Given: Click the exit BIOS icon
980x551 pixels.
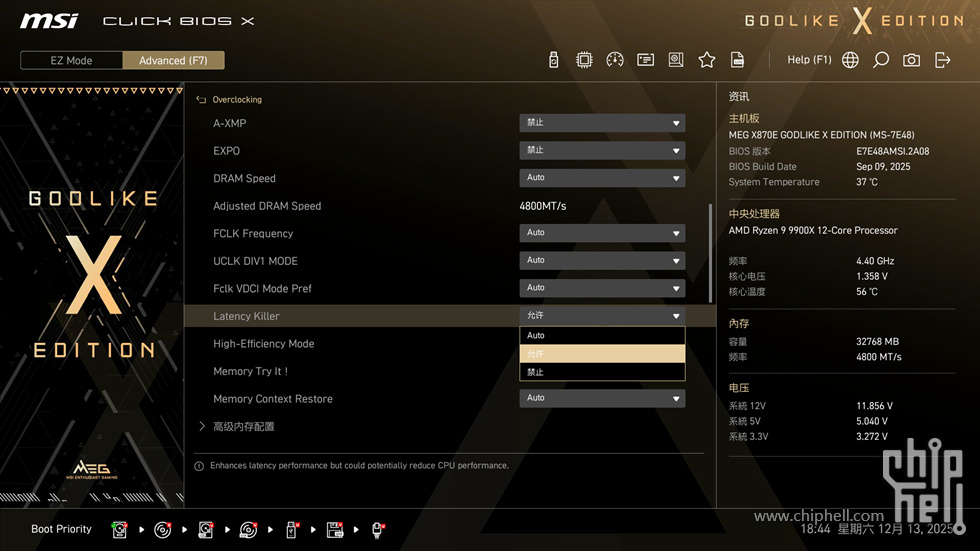Looking at the screenshot, I should [x=942, y=60].
